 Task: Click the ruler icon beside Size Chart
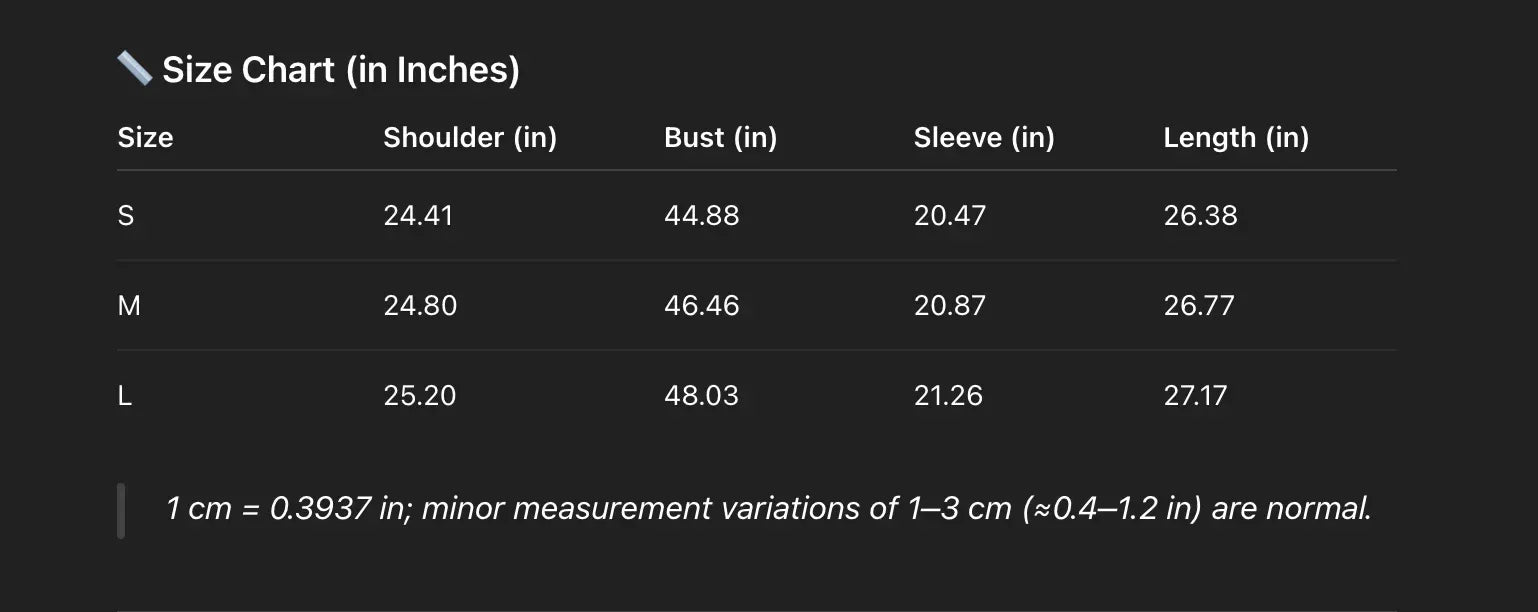click(134, 69)
